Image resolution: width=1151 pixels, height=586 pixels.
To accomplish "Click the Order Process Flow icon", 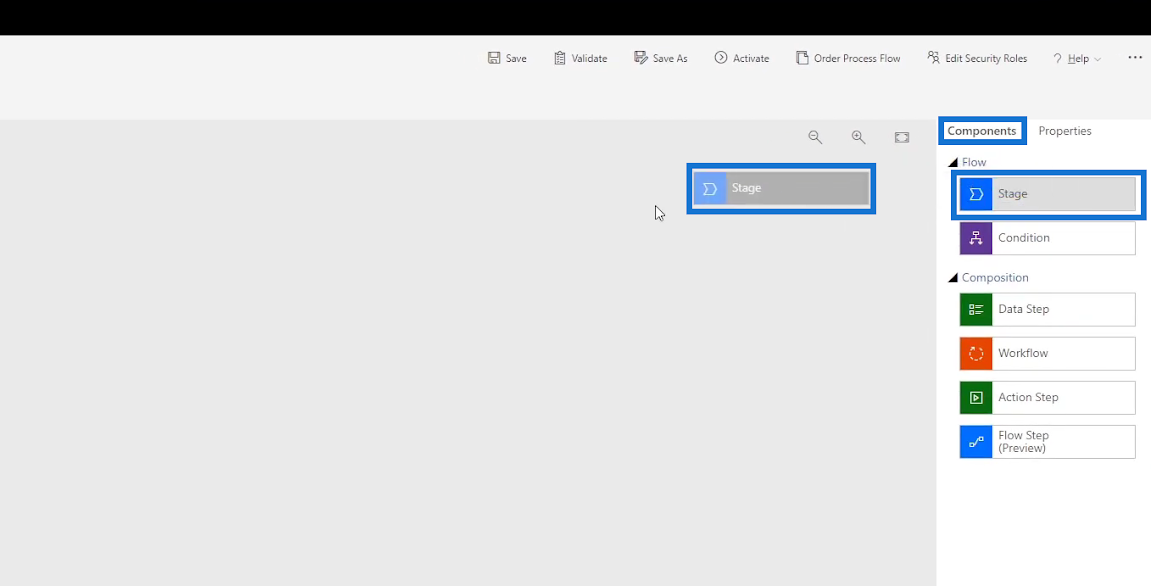I will (x=802, y=58).
